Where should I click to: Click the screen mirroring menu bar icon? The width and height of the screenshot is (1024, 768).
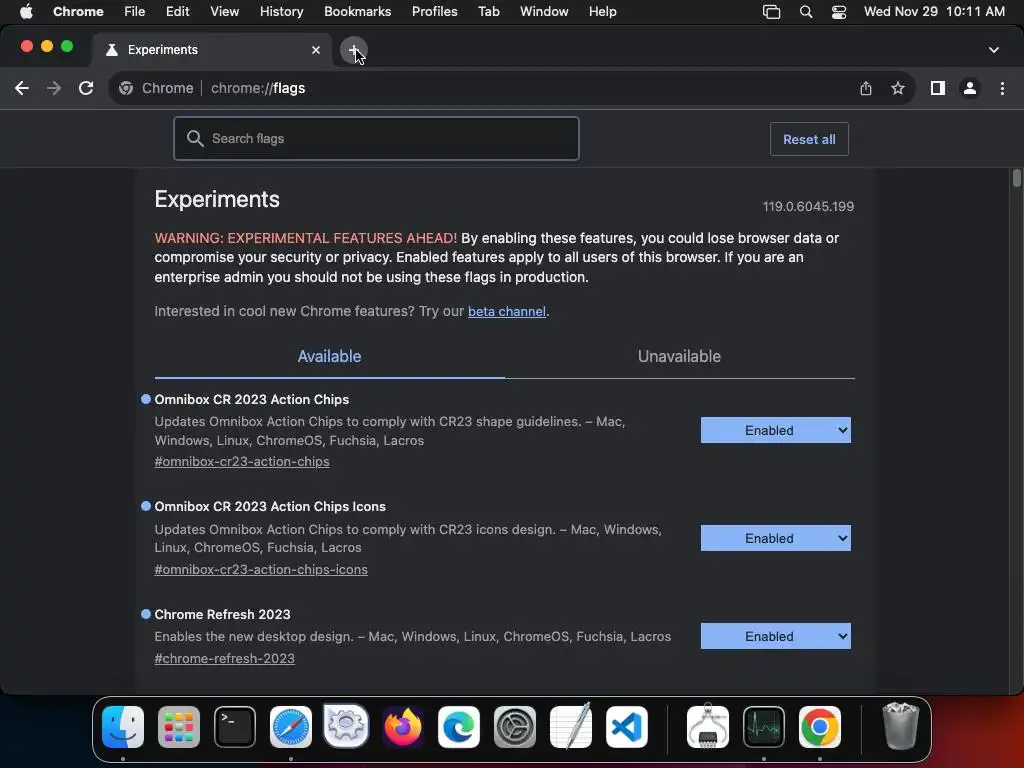point(771,12)
